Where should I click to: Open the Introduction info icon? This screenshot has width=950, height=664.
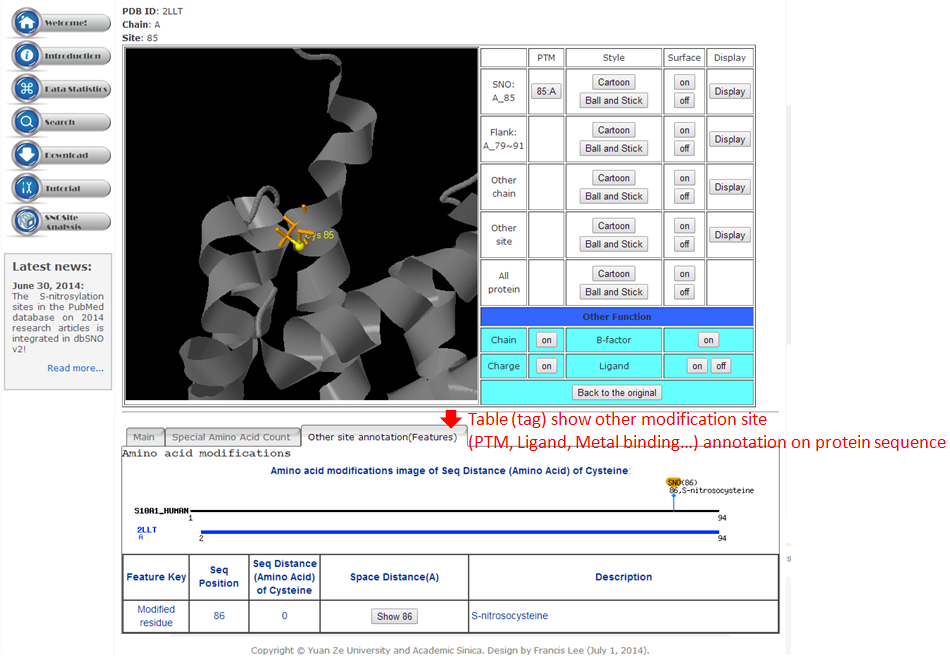[x=26, y=56]
